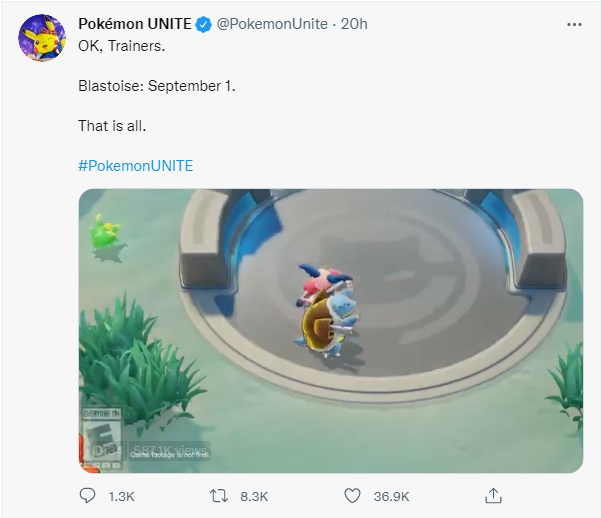Click the 36.9K likes count
The height and width of the screenshot is (518, 601).
391,497
